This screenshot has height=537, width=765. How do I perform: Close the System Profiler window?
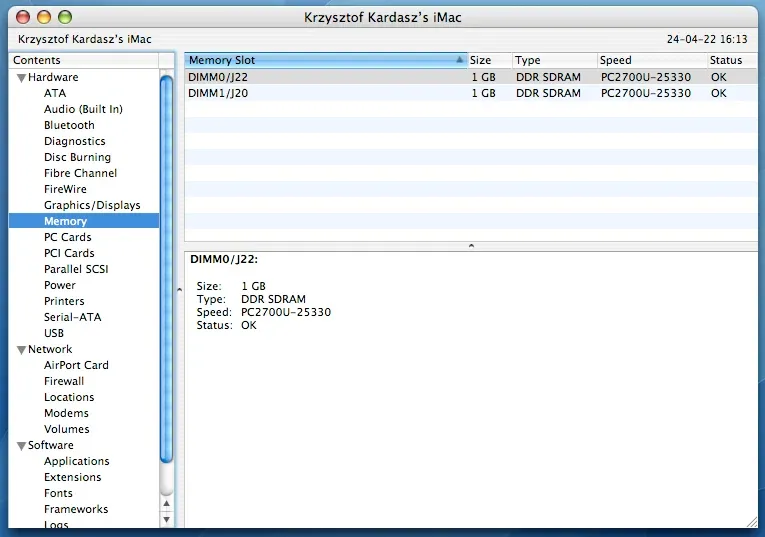tap(23, 17)
